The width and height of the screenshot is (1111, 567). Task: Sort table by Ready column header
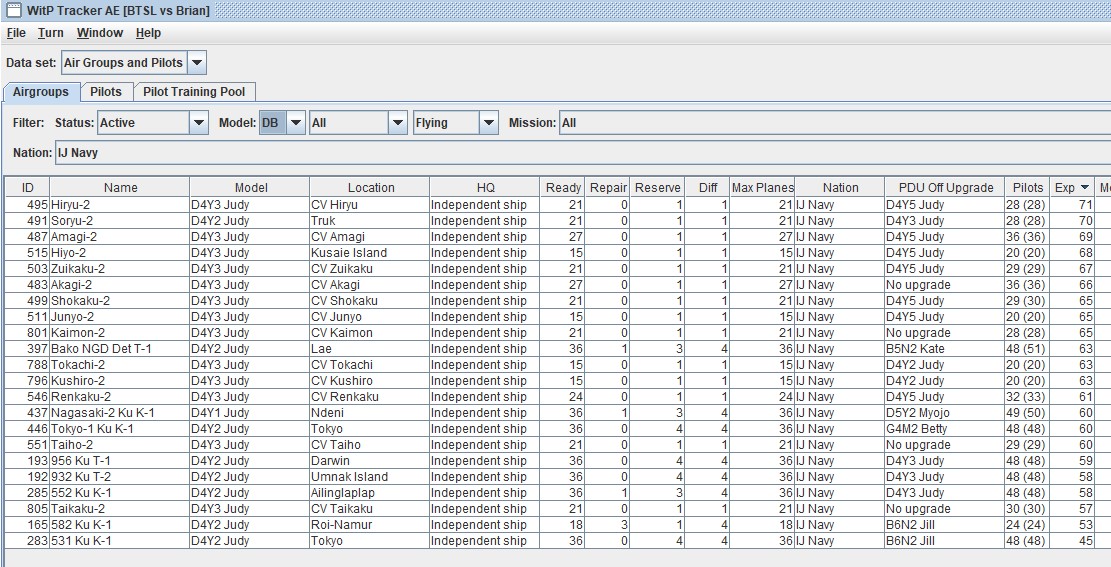coord(563,188)
